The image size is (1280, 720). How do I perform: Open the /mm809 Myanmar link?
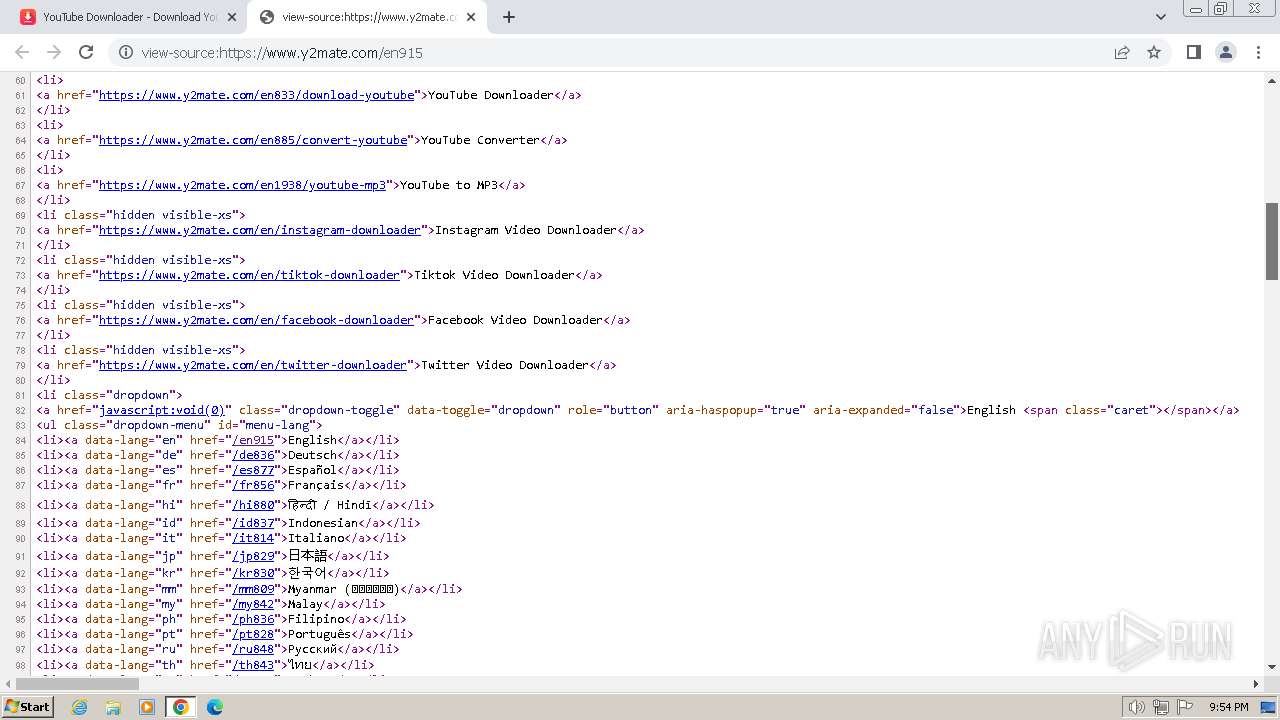coord(253,589)
